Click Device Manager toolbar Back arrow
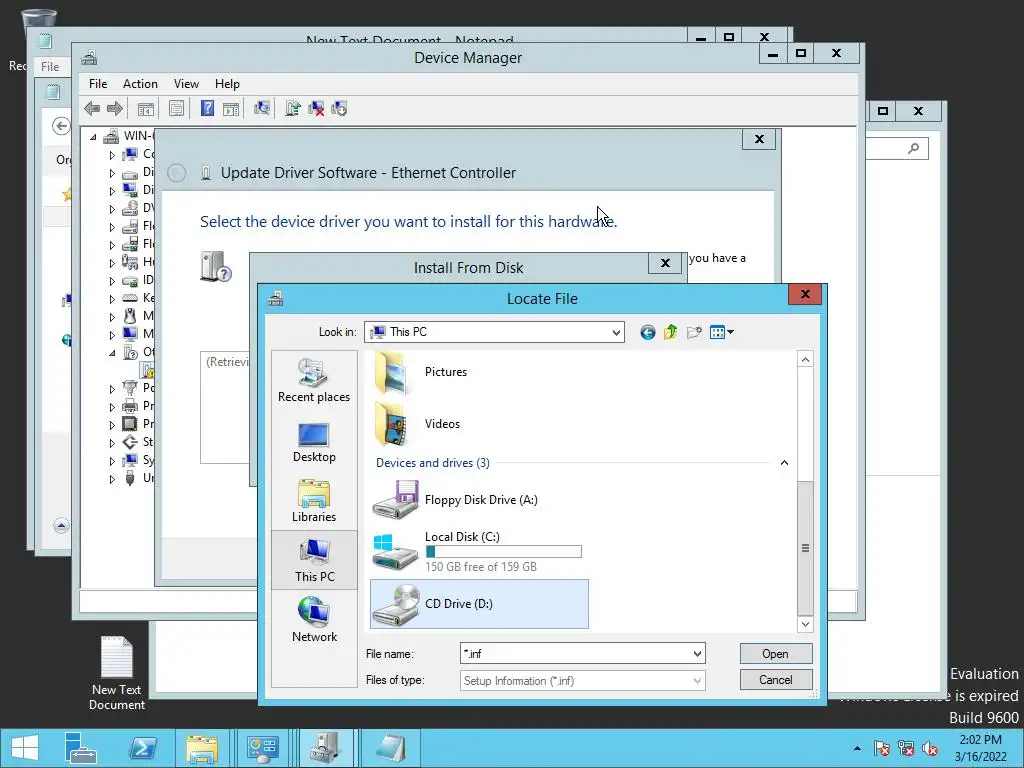This screenshot has height=768, width=1024. pos(92,108)
